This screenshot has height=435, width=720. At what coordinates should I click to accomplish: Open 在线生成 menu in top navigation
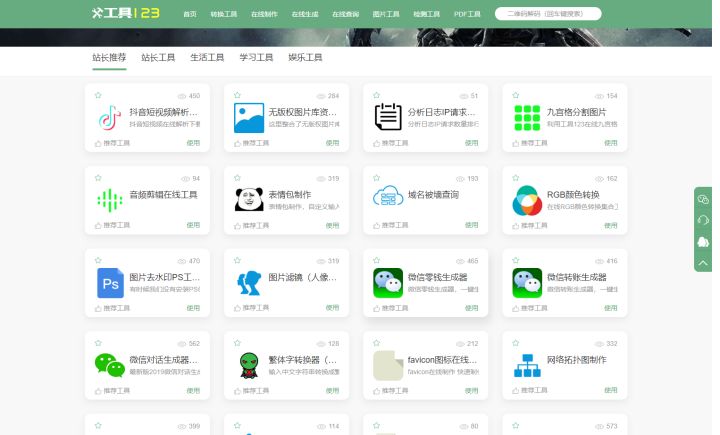[x=305, y=14]
